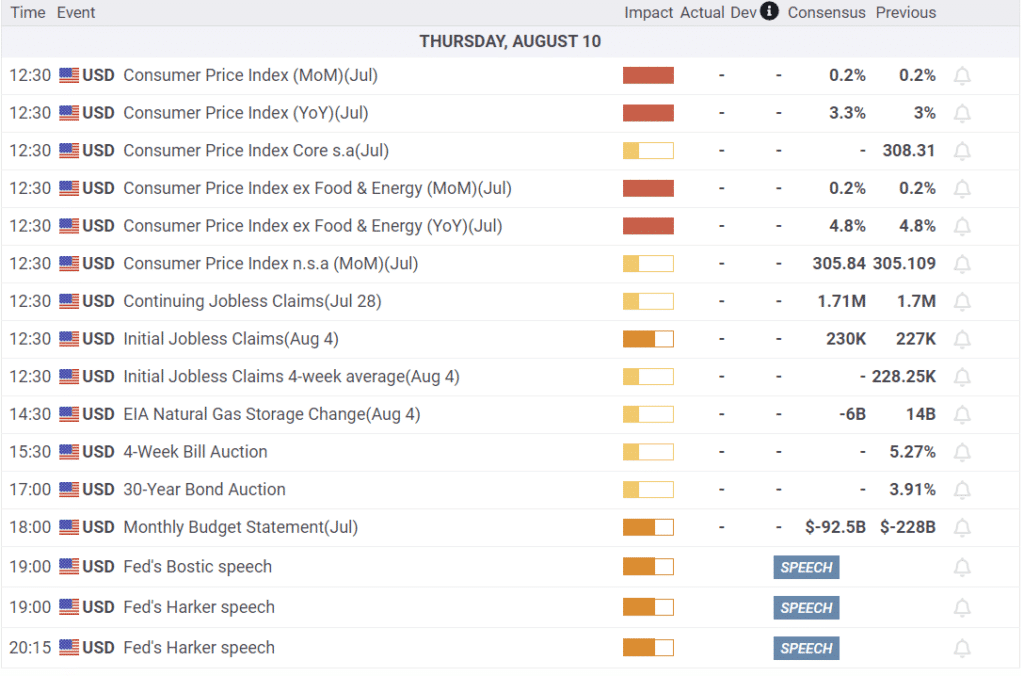The width and height of the screenshot is (1024, 676).
Task: Click the THURSDAY, AUGUST 10 date header
Action: (510, 41)
